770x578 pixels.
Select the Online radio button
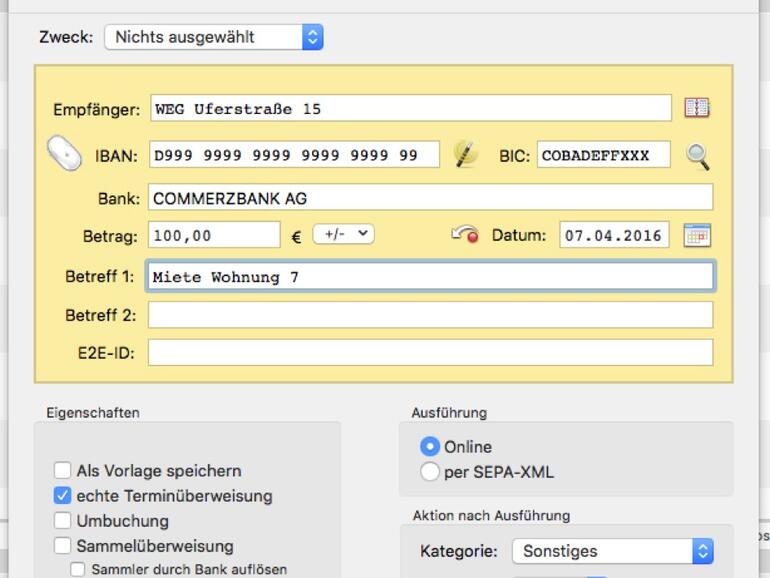(430, 446)
